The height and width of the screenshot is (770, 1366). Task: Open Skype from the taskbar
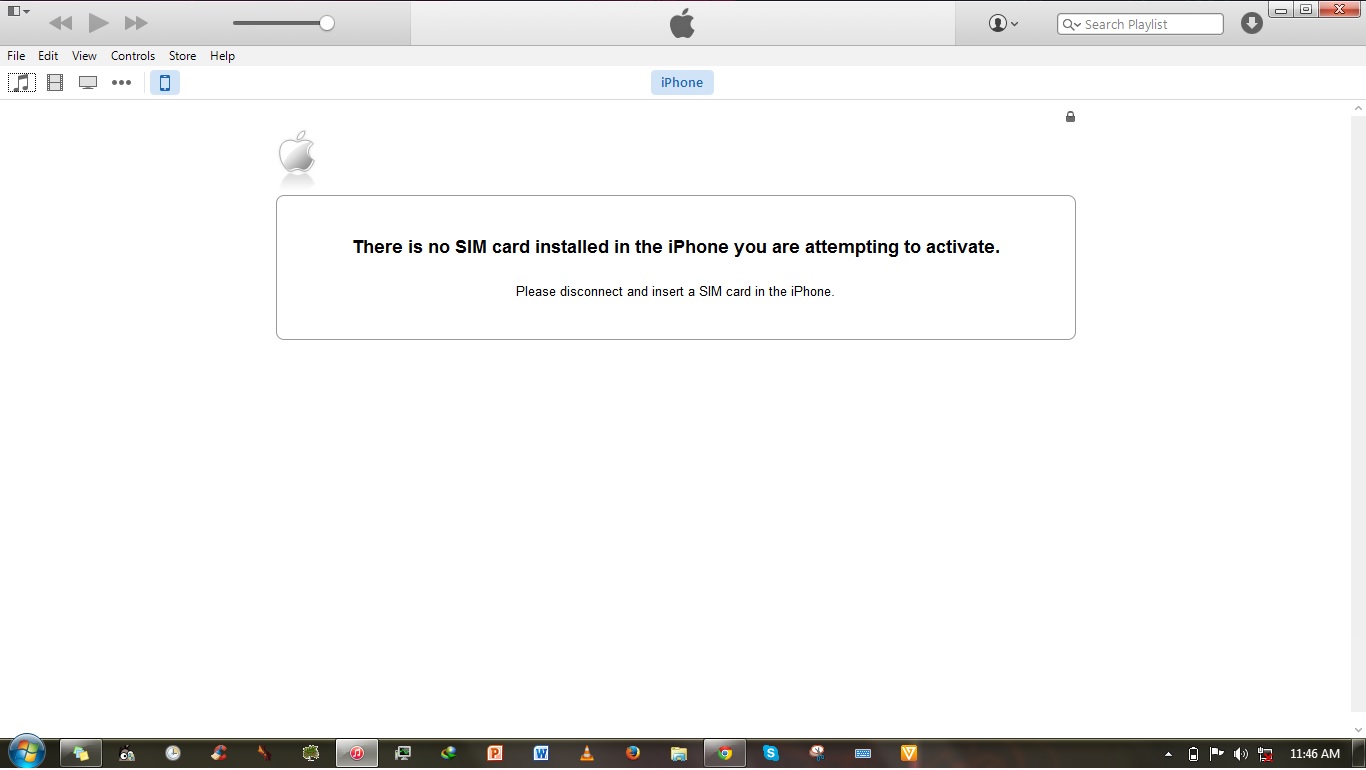click(x=771, y=754)
